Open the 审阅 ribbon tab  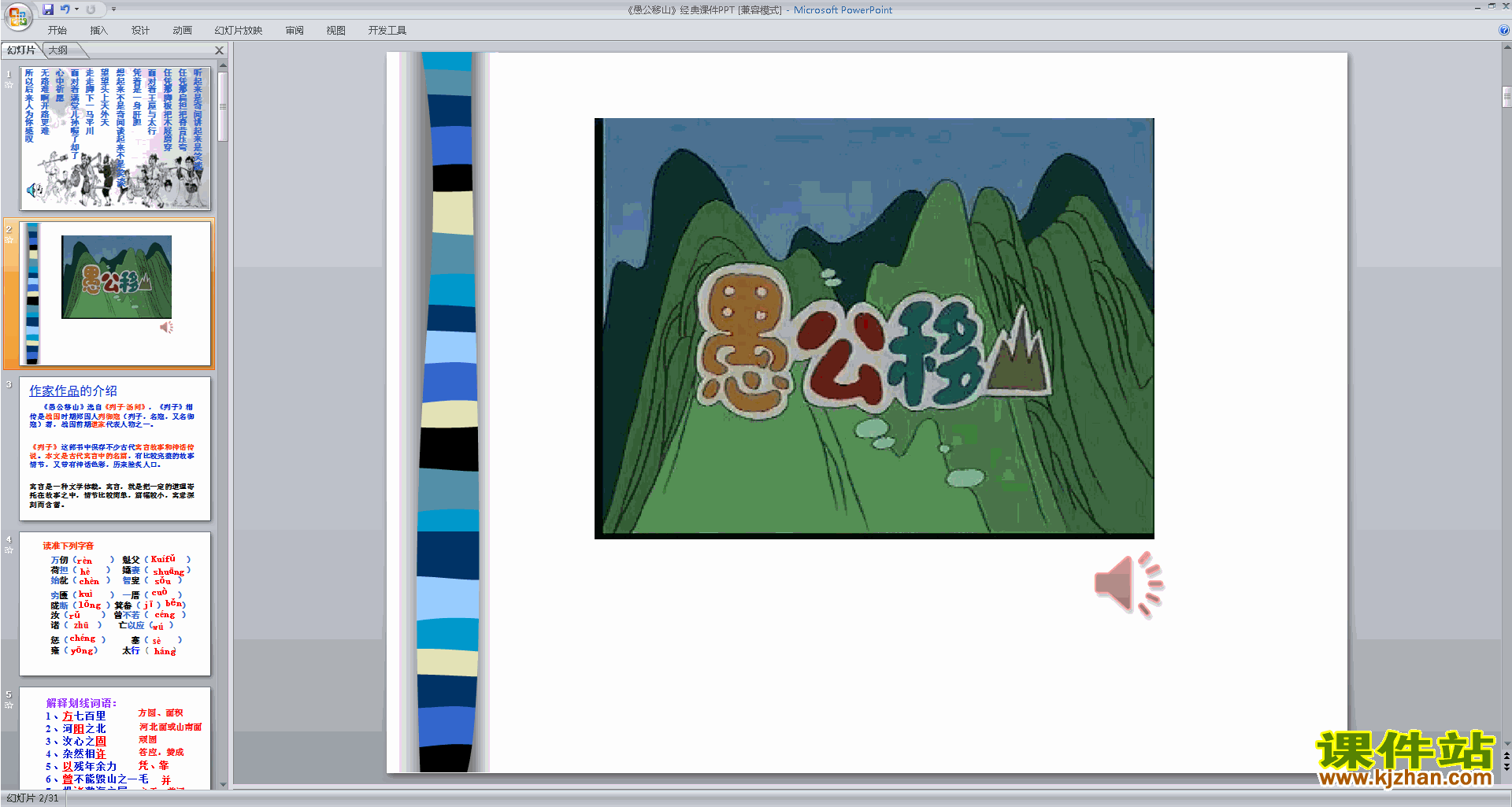[x=295, y=31]
